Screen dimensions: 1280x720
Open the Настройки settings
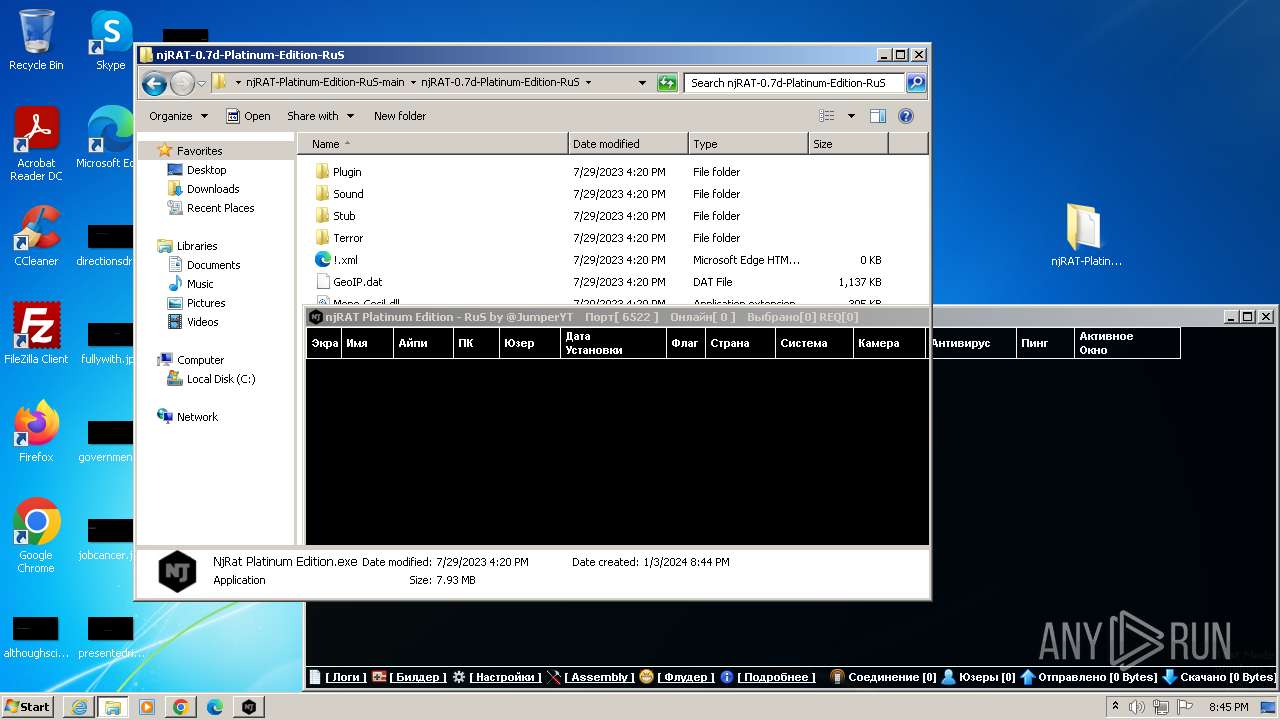[505, 677]
